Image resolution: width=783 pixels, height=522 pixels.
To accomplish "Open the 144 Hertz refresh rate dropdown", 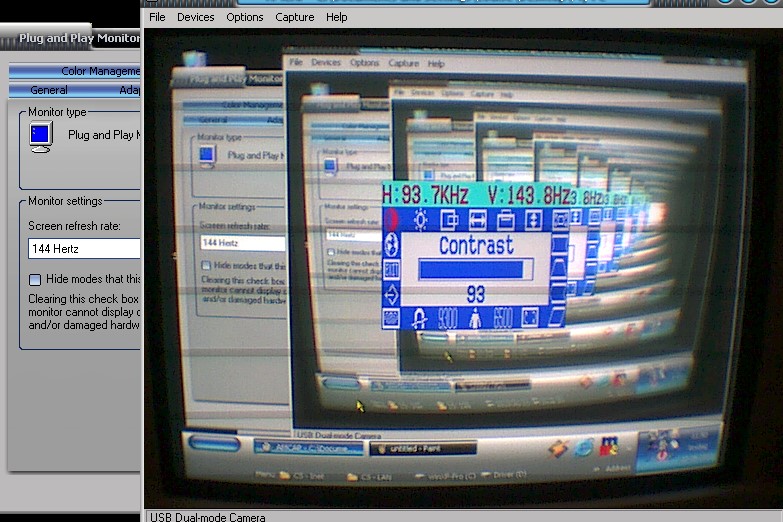I will click(84, 248).
